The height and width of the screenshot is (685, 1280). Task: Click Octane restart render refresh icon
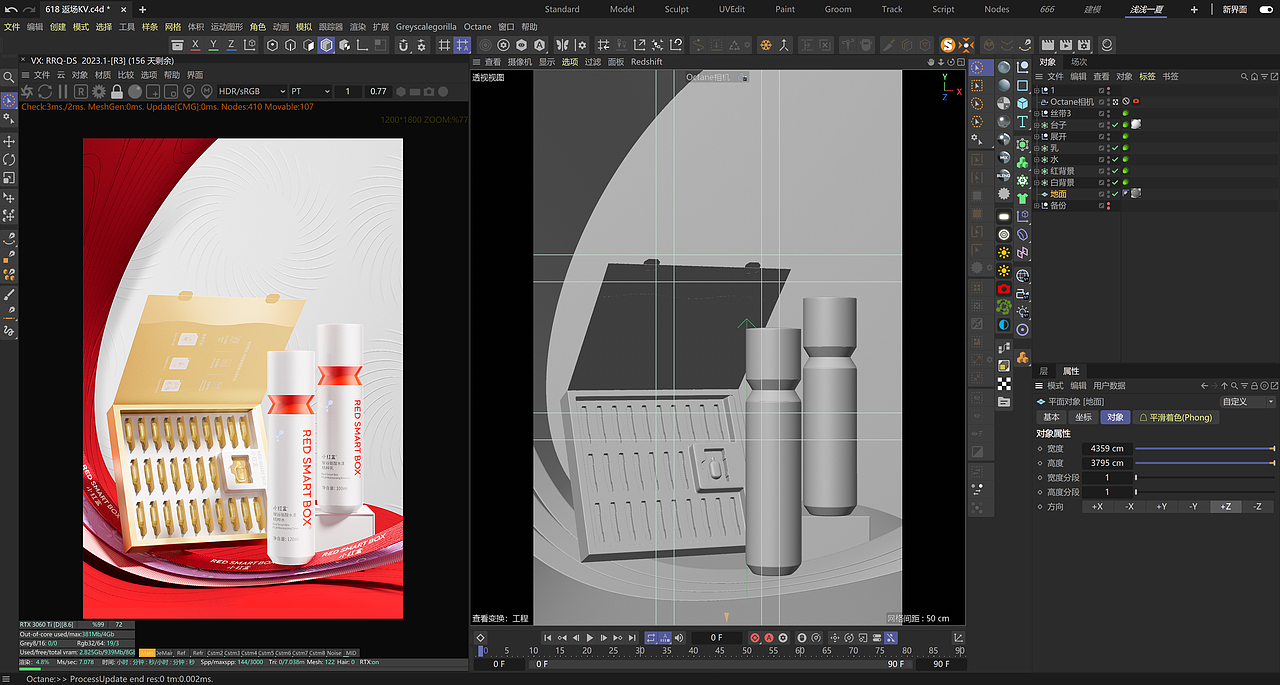pos(45,91)
